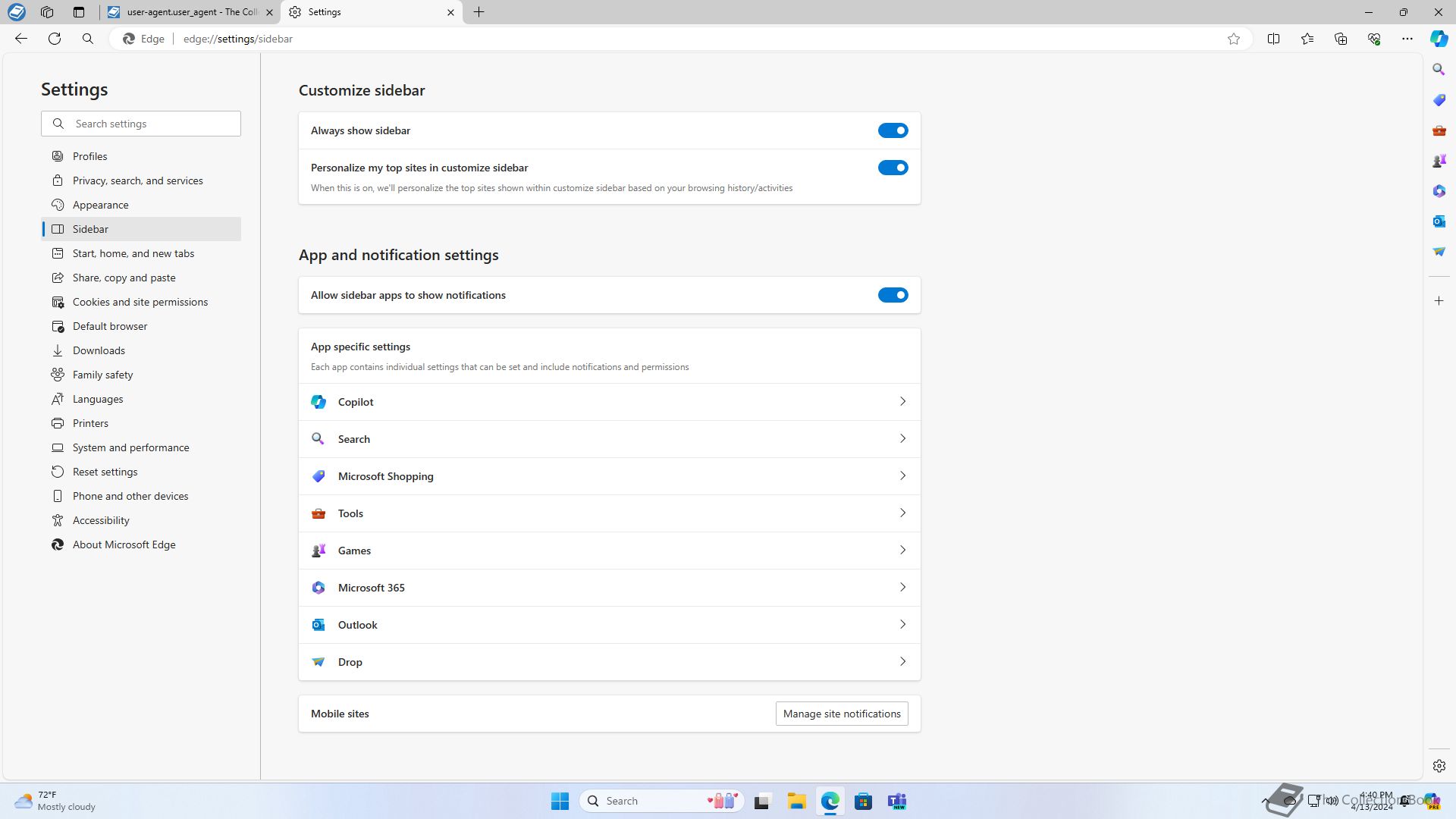Expand Copilot app specific settings
1456x819 pixels.
click(x=609, y=402)
